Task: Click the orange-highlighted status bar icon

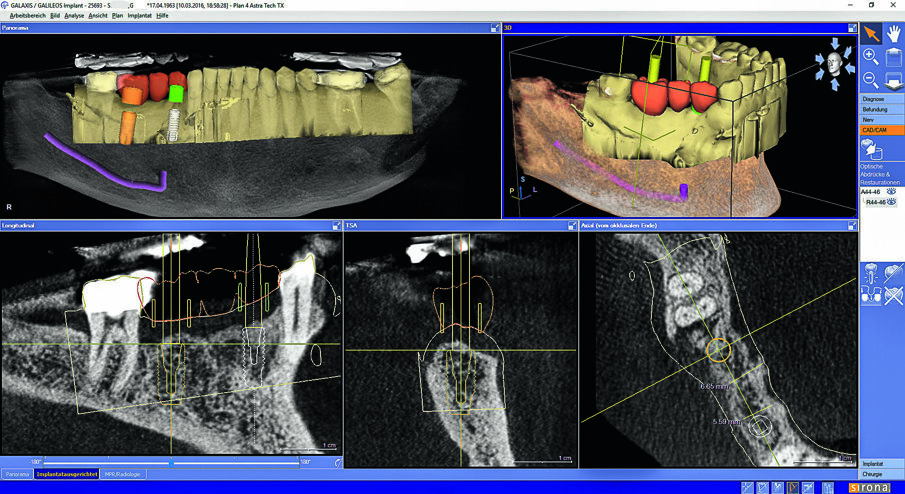Action: 792,488
